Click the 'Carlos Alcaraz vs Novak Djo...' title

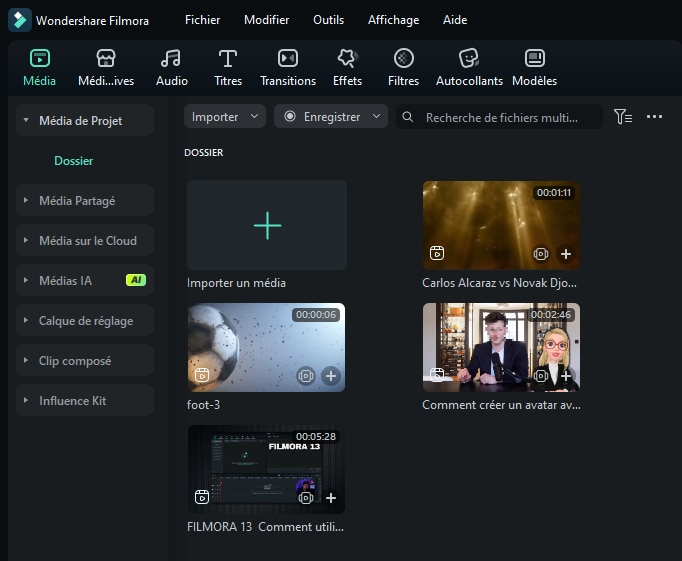click(499, 283)
